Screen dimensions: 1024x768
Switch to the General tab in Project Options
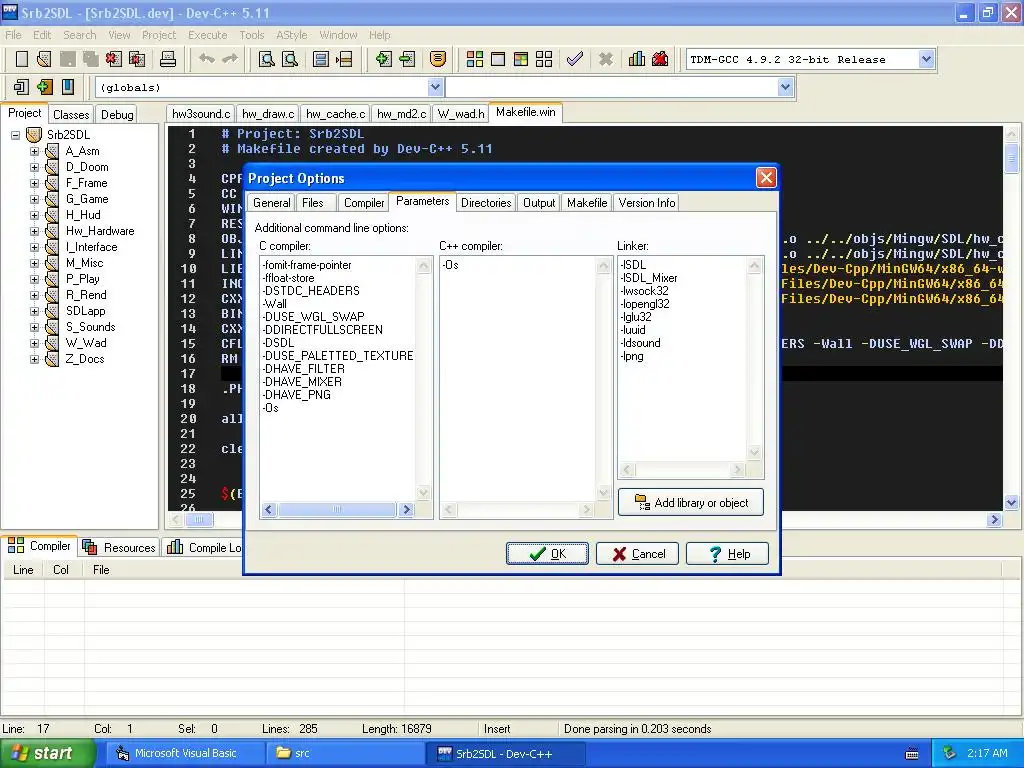(x=272, y=203)
